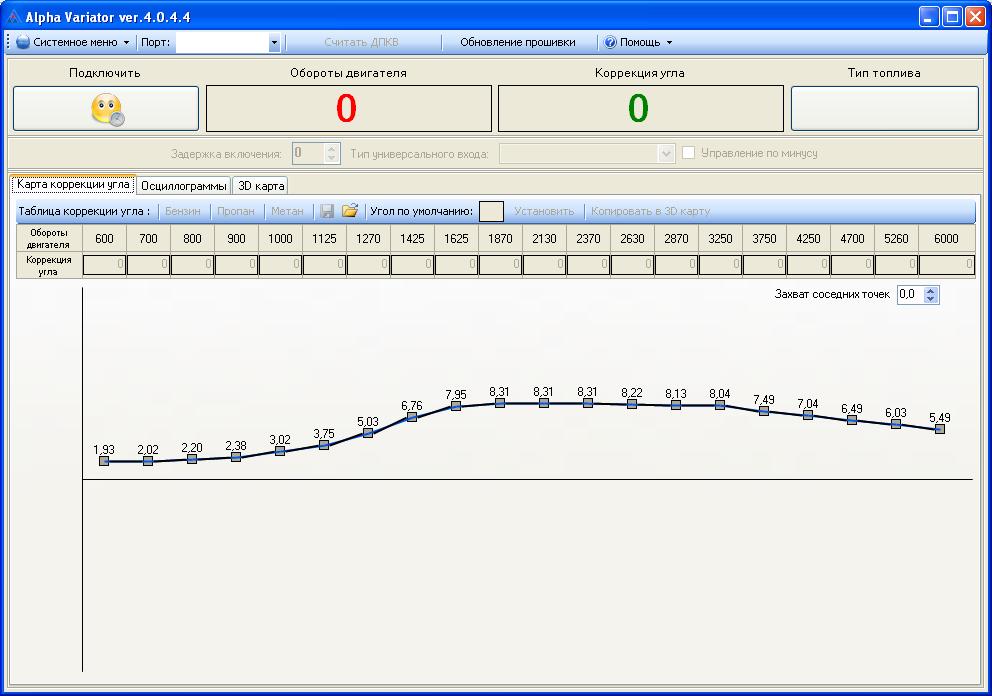Image resolution: width=992 pixels, height=696 pixels.
Task: Select the 8,31 graph point at 1870 rpm
Action: pyautogui.click(x=500, y=403)
